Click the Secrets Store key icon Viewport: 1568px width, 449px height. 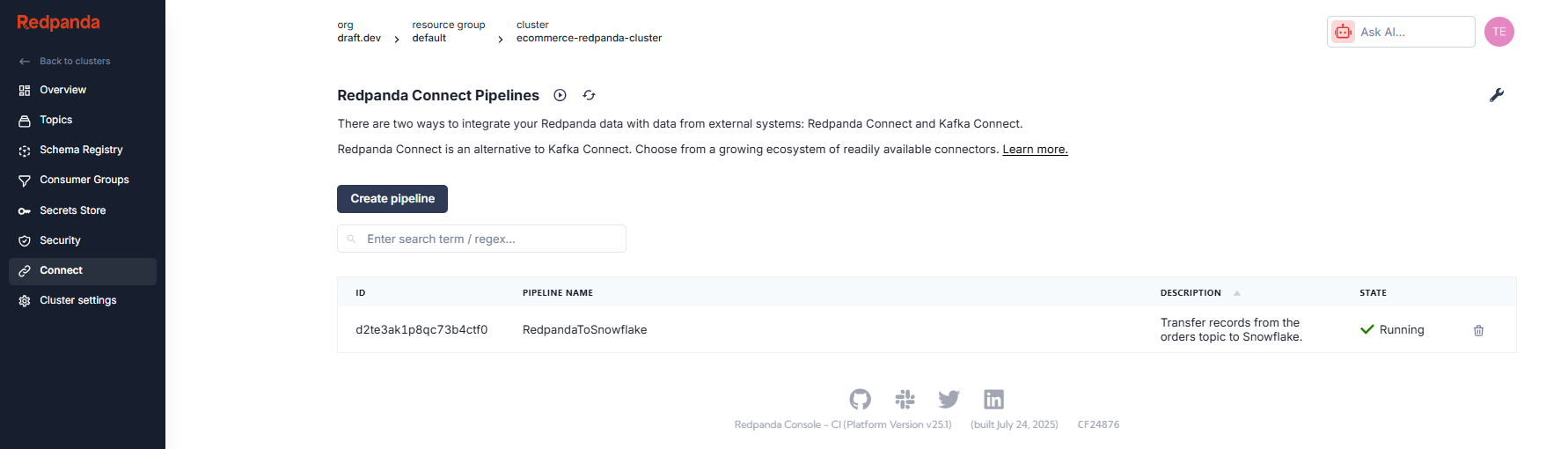[x=25, y=211]
